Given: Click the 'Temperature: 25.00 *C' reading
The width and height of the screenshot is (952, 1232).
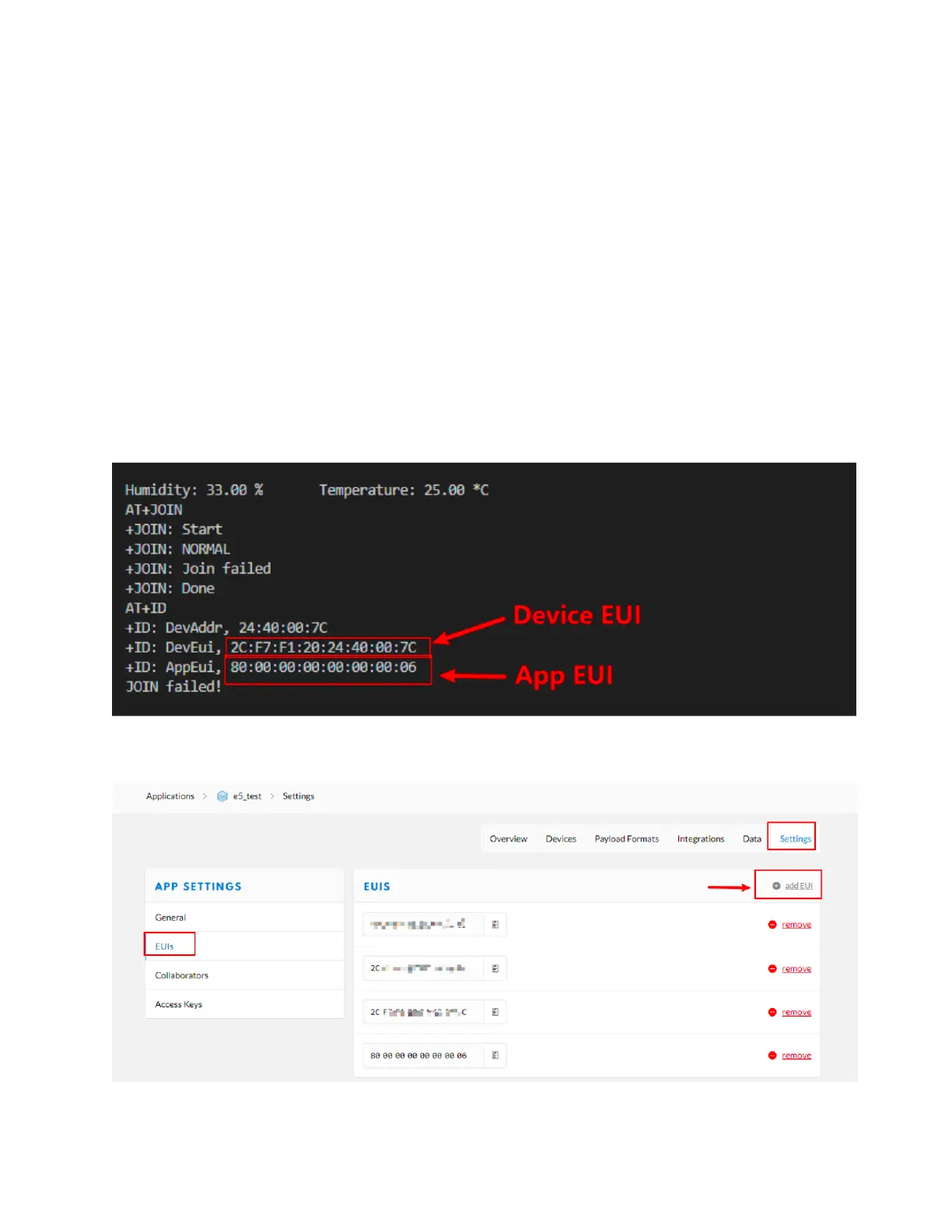Looking at the screenshot, I should click(x=404, y=490).
